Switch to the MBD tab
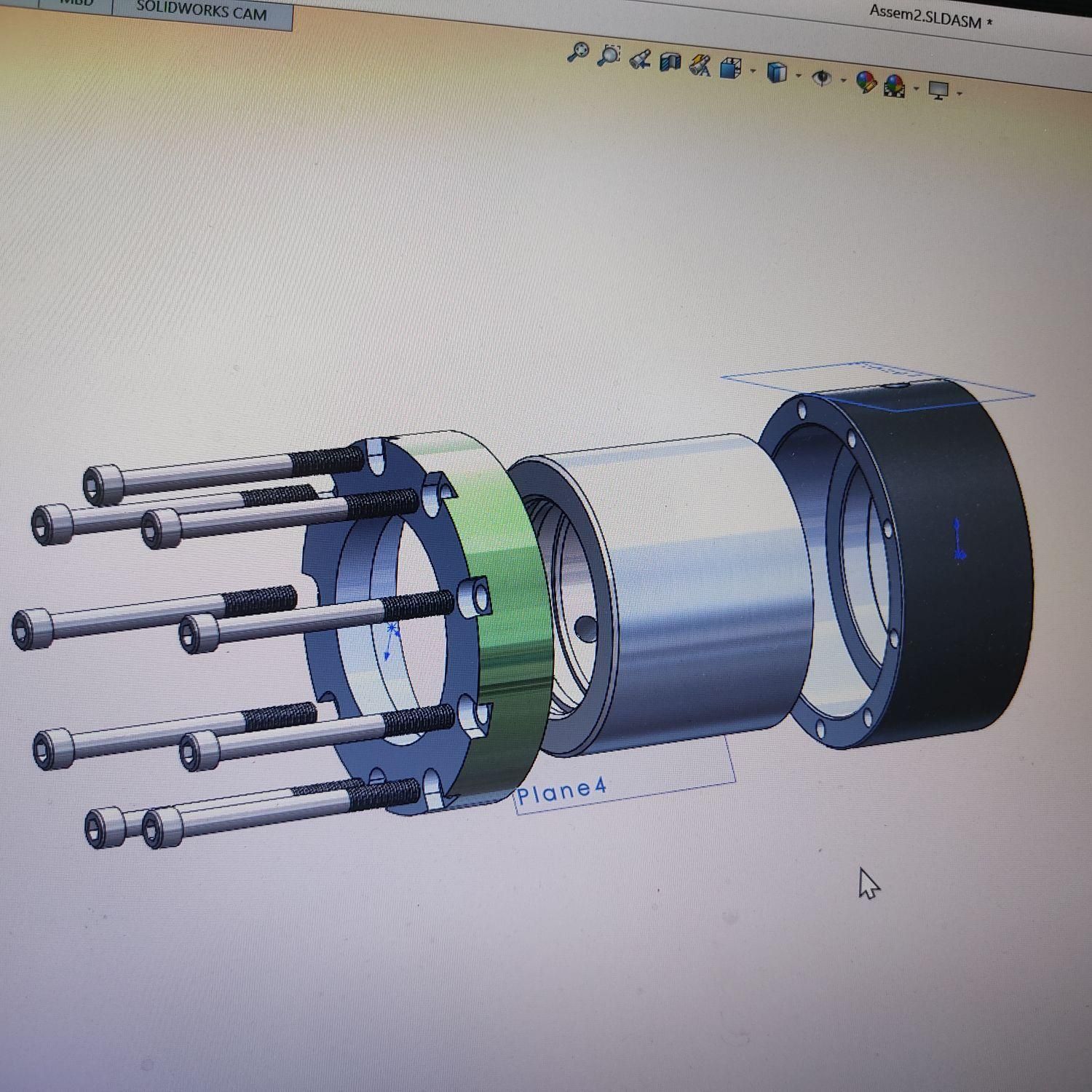 point(76,4)
